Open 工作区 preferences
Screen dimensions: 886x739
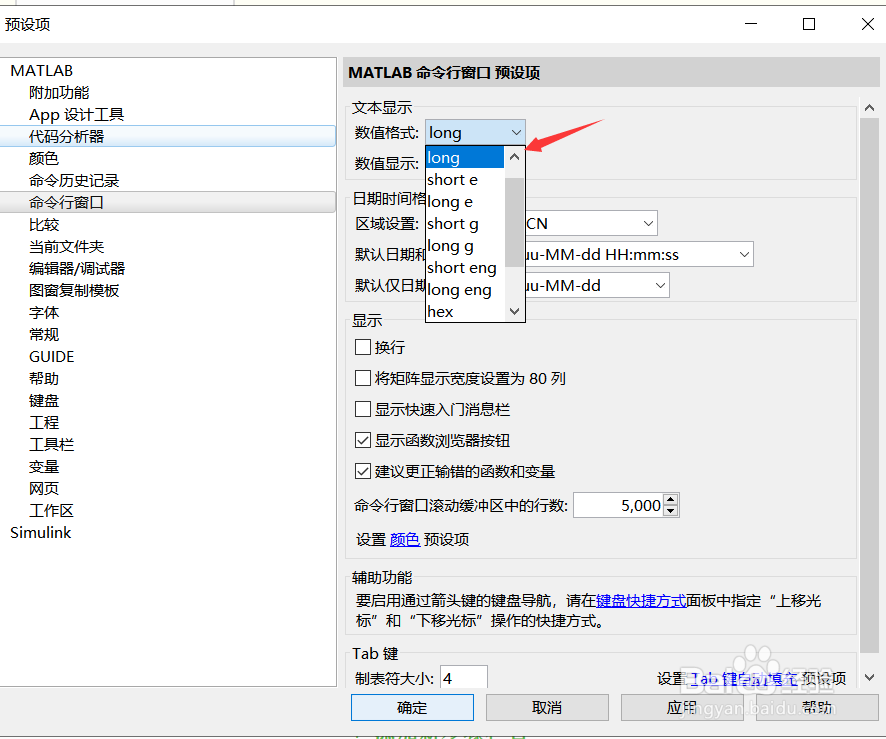coord(51,511)
